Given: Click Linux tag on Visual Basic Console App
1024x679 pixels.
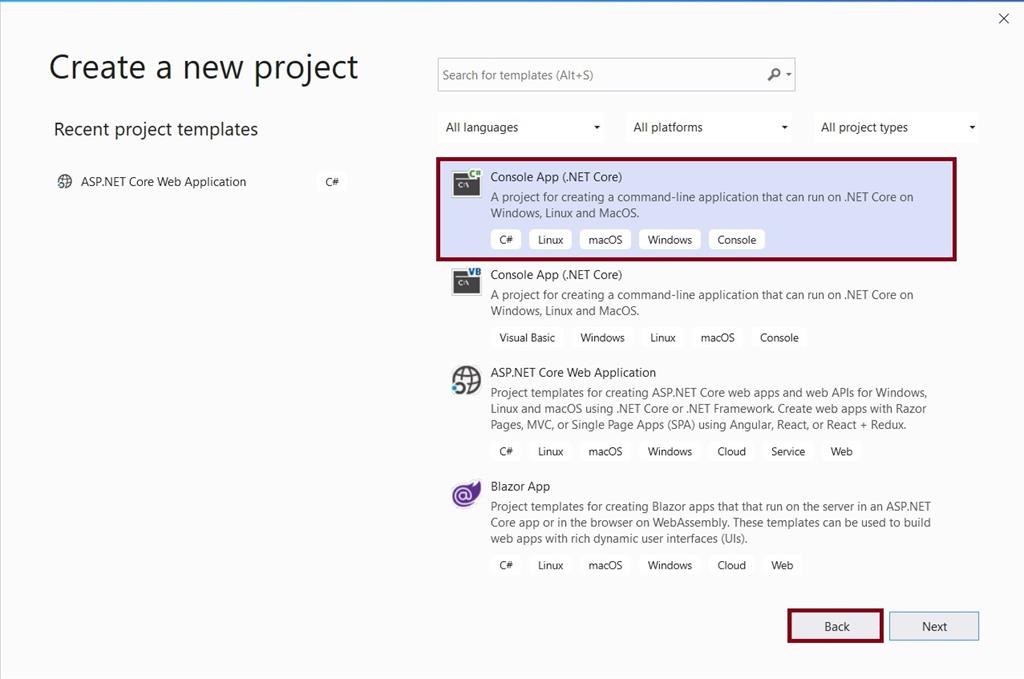Looking at the screenshot, I should click(x=662, y=338).
